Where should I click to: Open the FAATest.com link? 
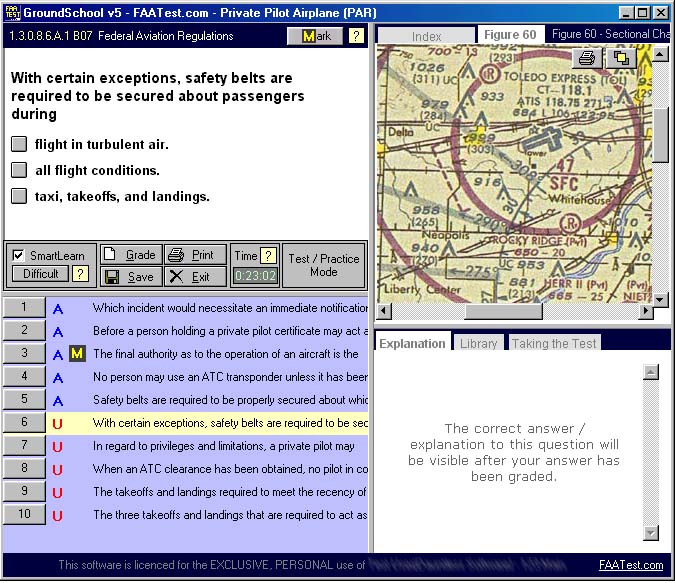(630, 565)
